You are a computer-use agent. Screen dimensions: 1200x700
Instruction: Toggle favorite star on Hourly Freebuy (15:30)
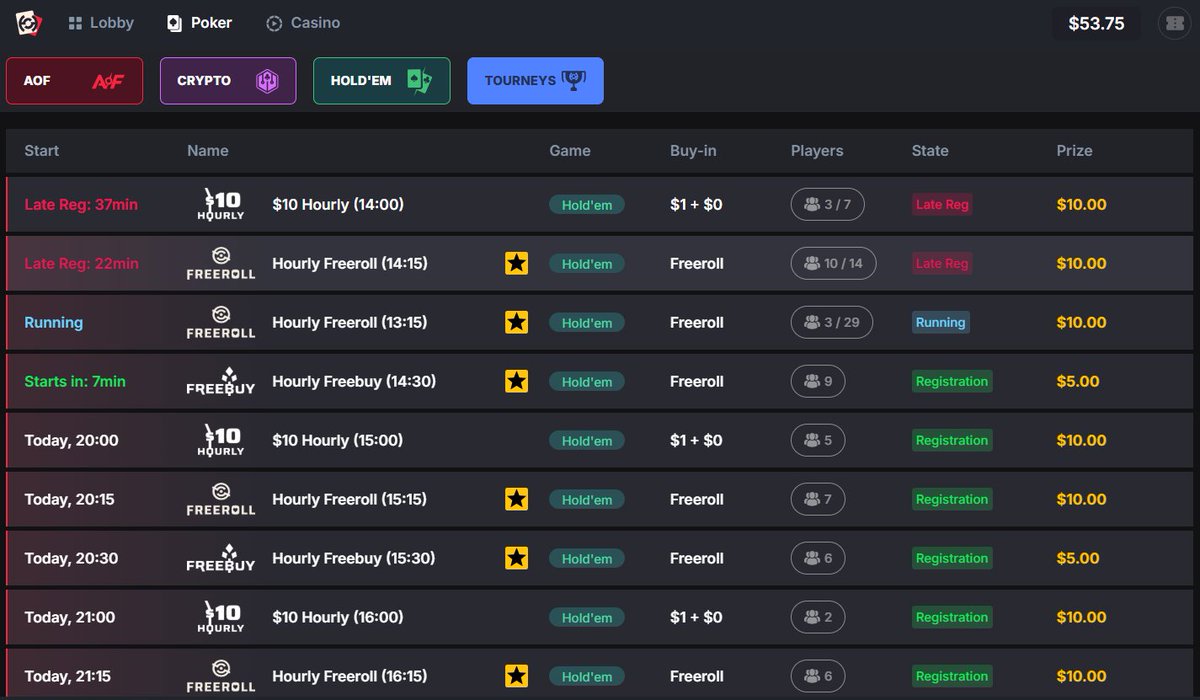[x=516, y=559]
